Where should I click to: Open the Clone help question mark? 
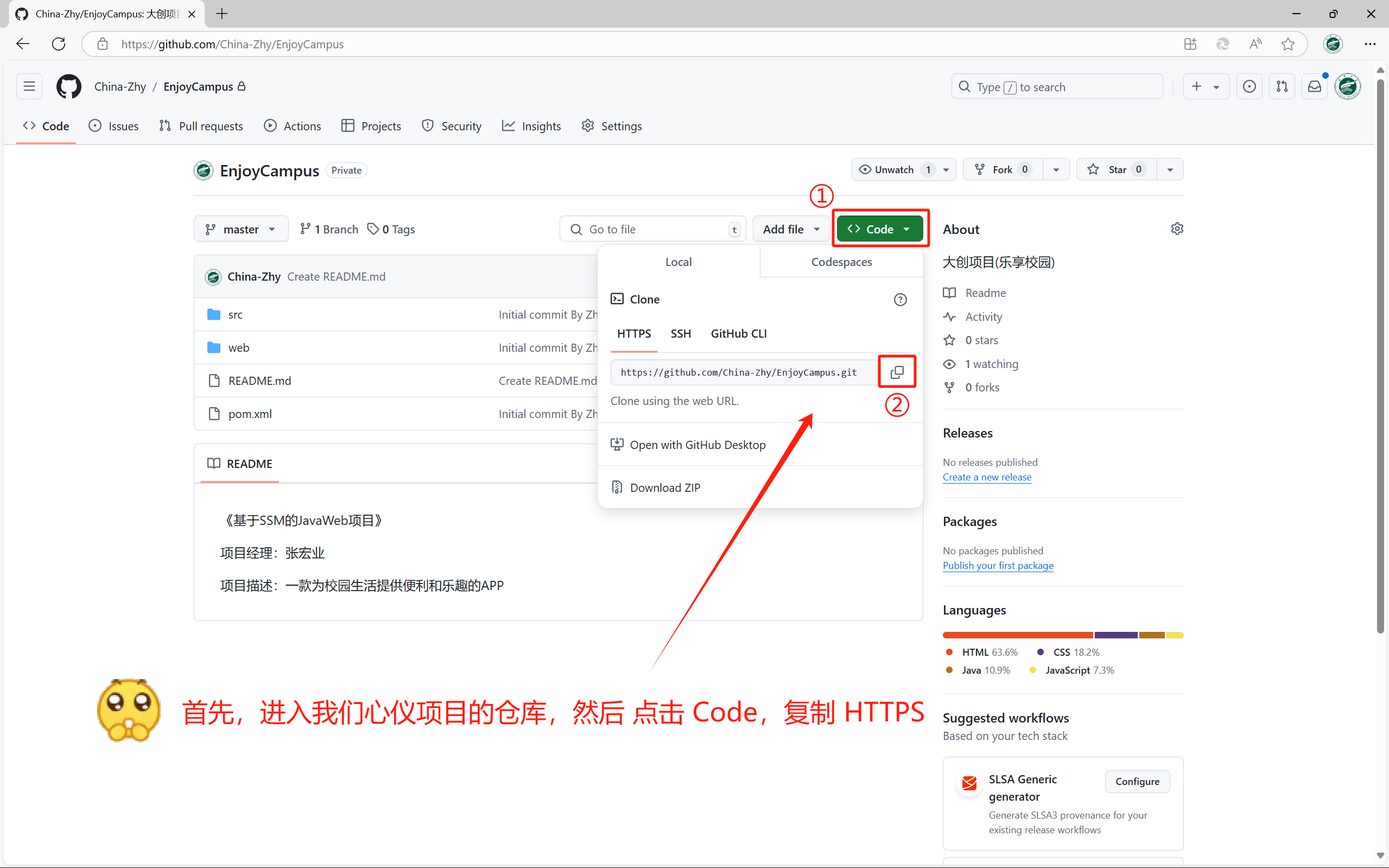coord(900,300)
